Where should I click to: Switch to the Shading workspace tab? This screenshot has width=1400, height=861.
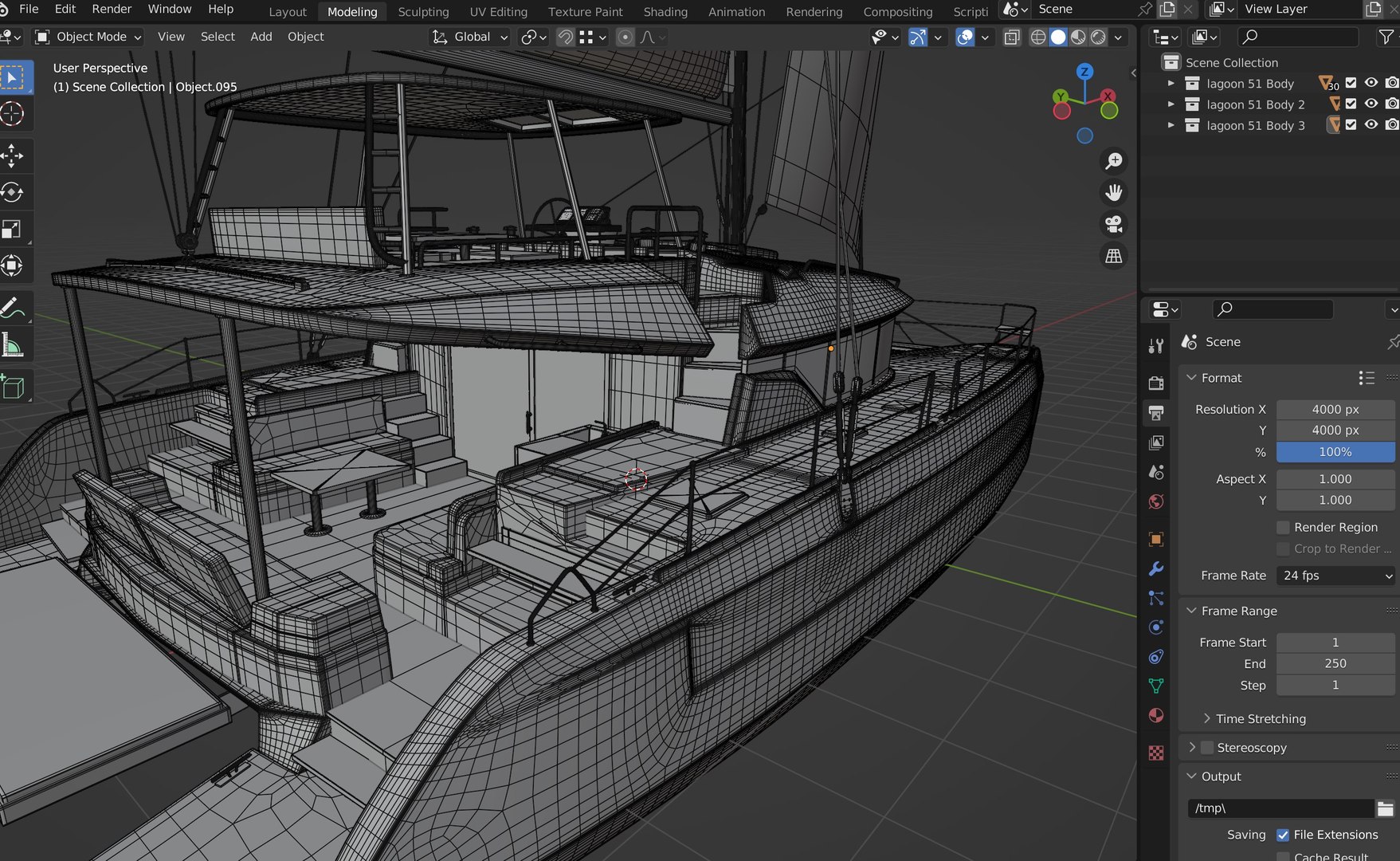[x=665, y=12]
